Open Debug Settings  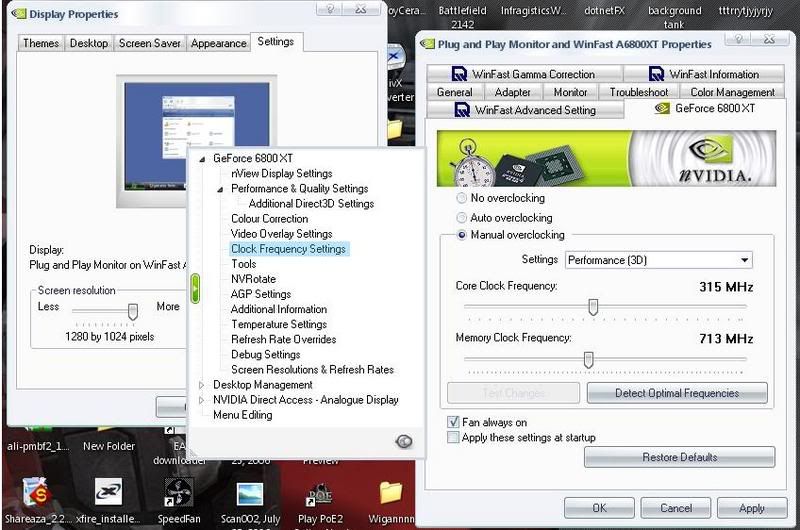(265, 355)
